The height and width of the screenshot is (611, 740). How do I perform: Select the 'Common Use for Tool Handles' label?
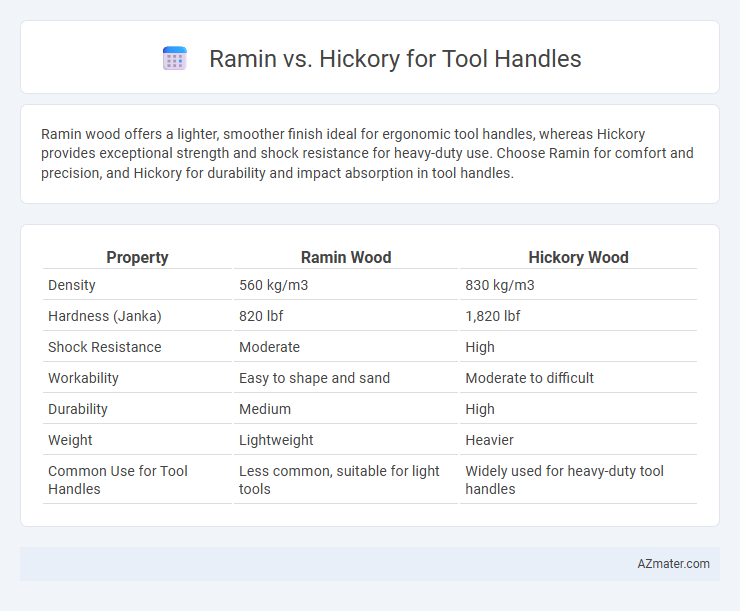118,480
